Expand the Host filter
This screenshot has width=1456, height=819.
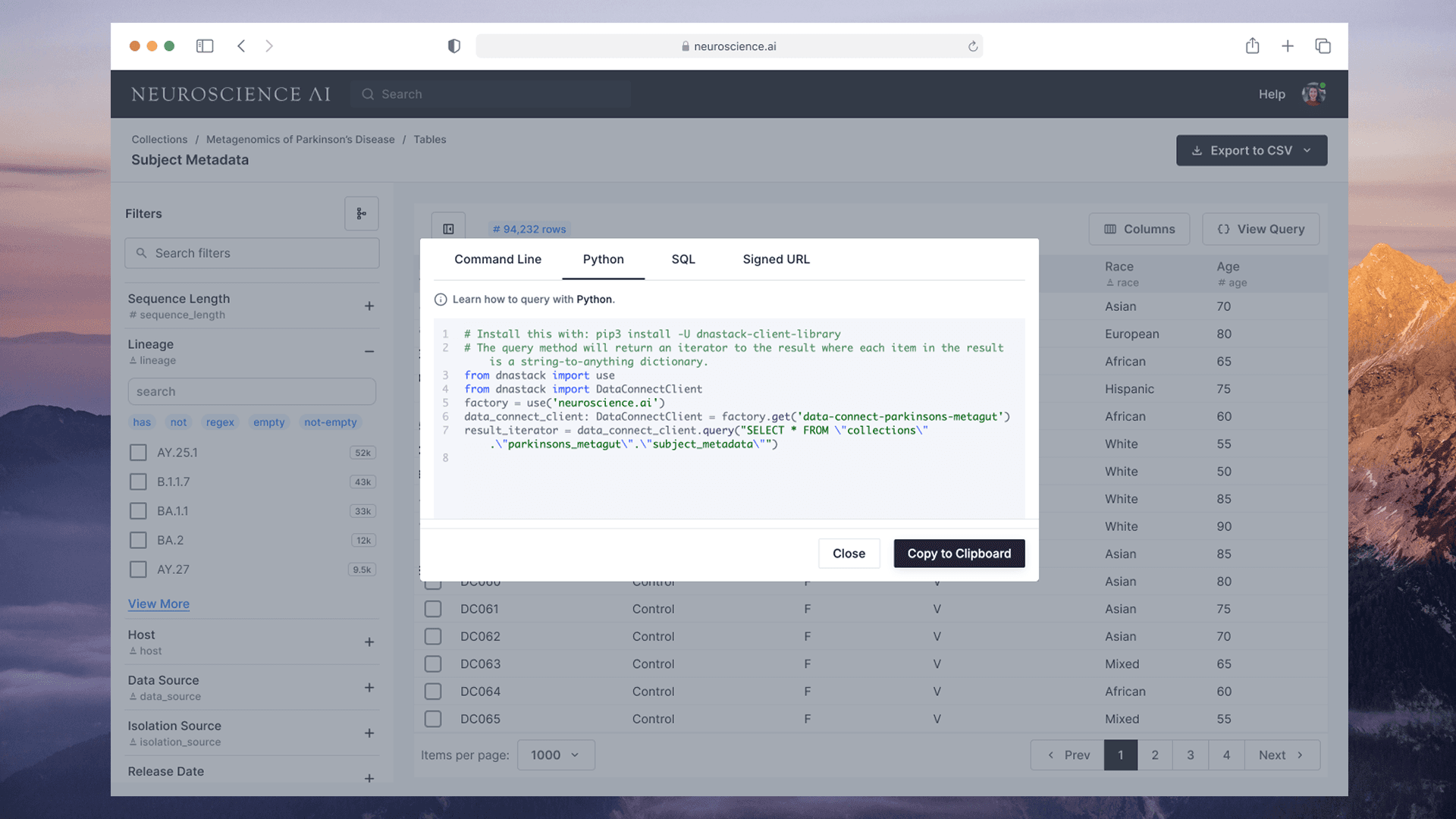pos(369,642)
